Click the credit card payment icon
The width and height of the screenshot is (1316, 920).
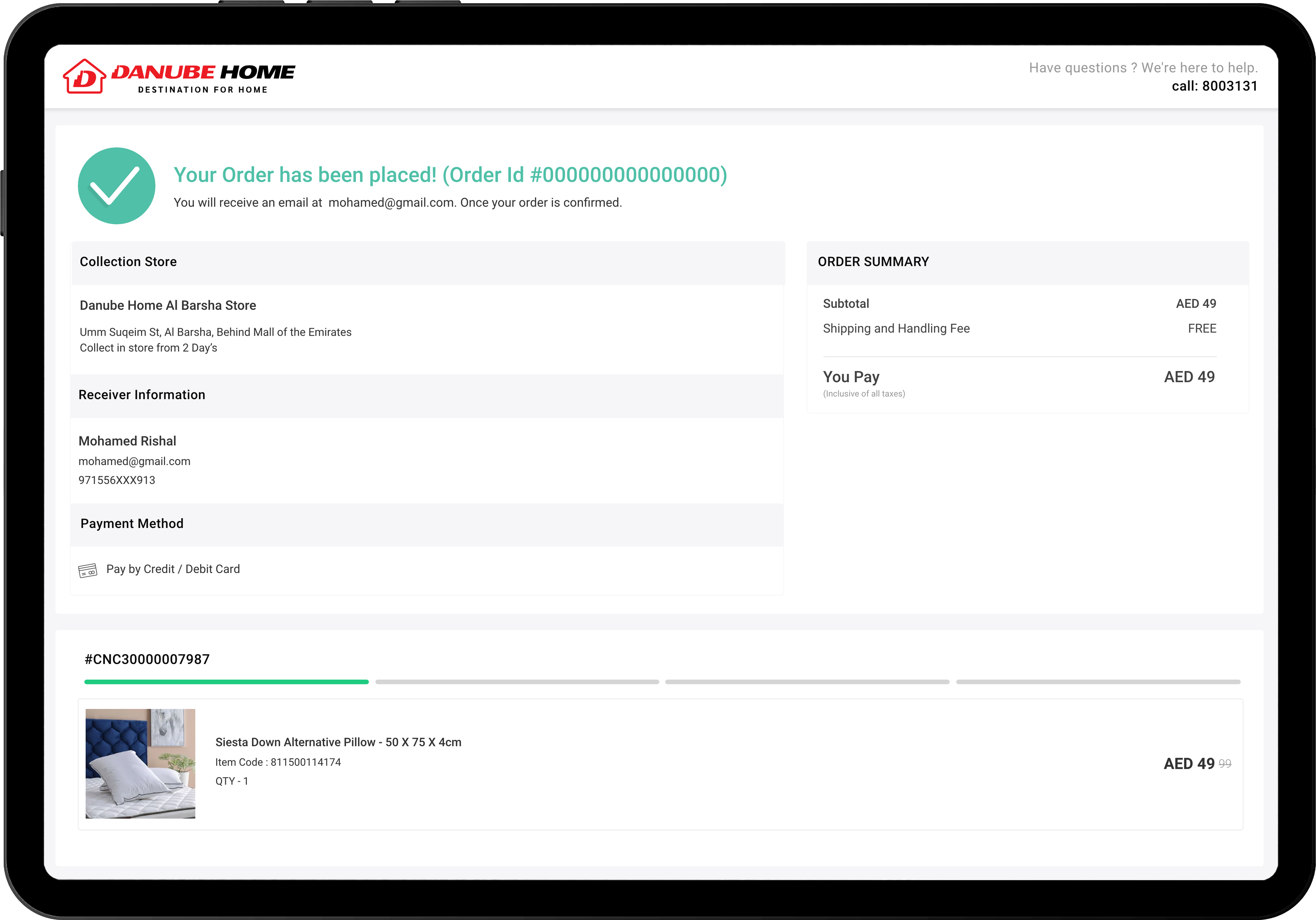88,570
